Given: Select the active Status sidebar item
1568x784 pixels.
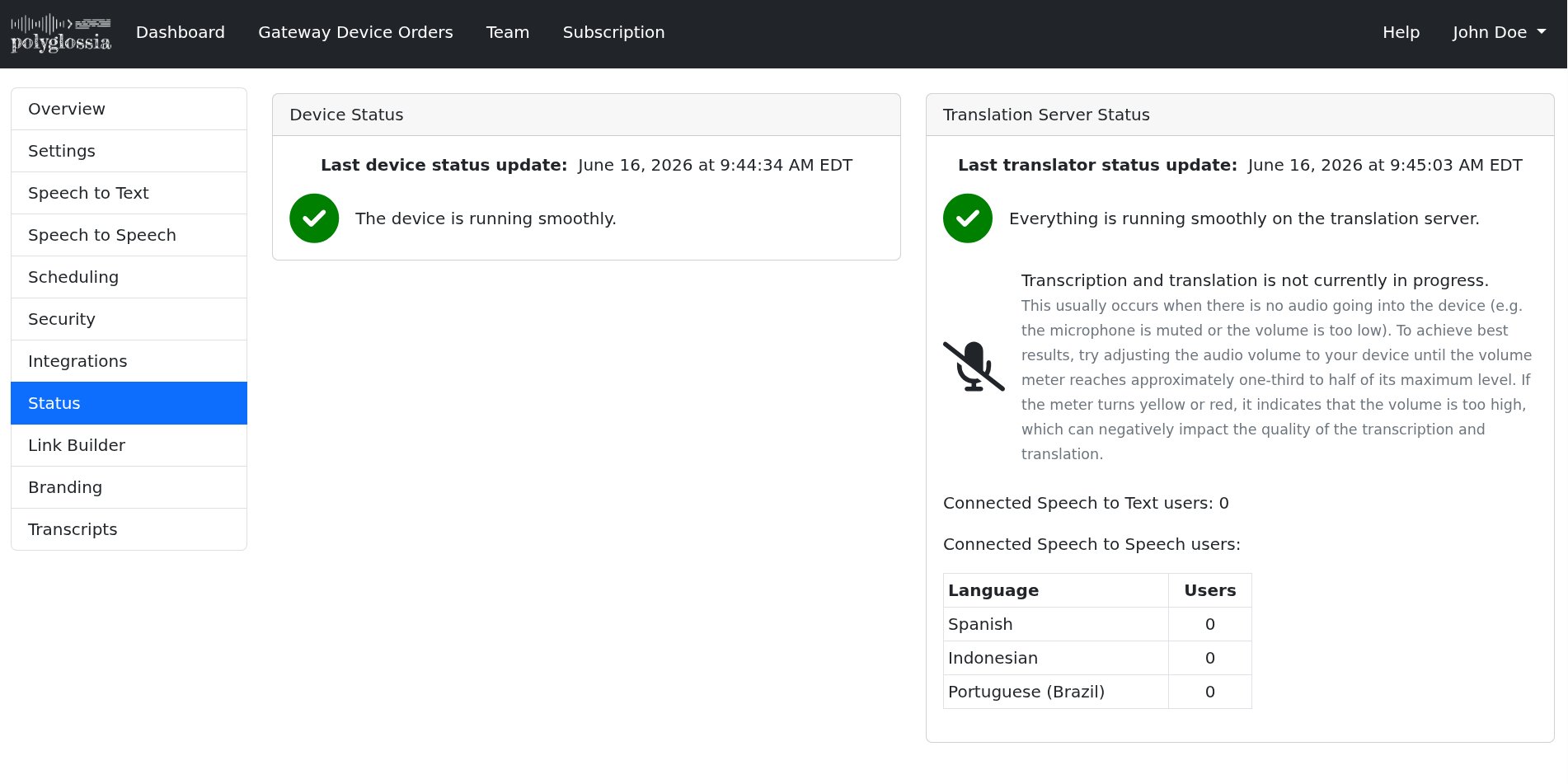Looking at the screenshot, I should [x=129, y=403].
